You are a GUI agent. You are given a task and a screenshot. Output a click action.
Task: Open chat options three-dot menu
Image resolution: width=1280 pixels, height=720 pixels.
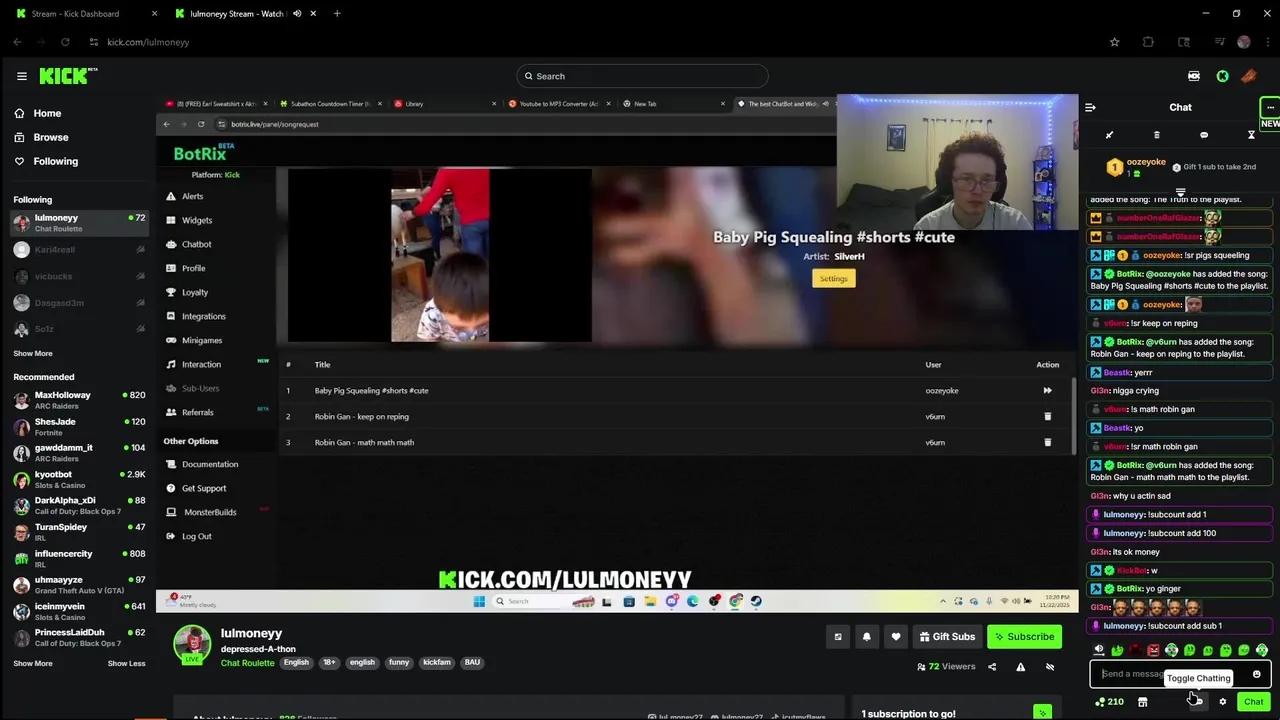pyautogui.click(x=1270, y=107)
